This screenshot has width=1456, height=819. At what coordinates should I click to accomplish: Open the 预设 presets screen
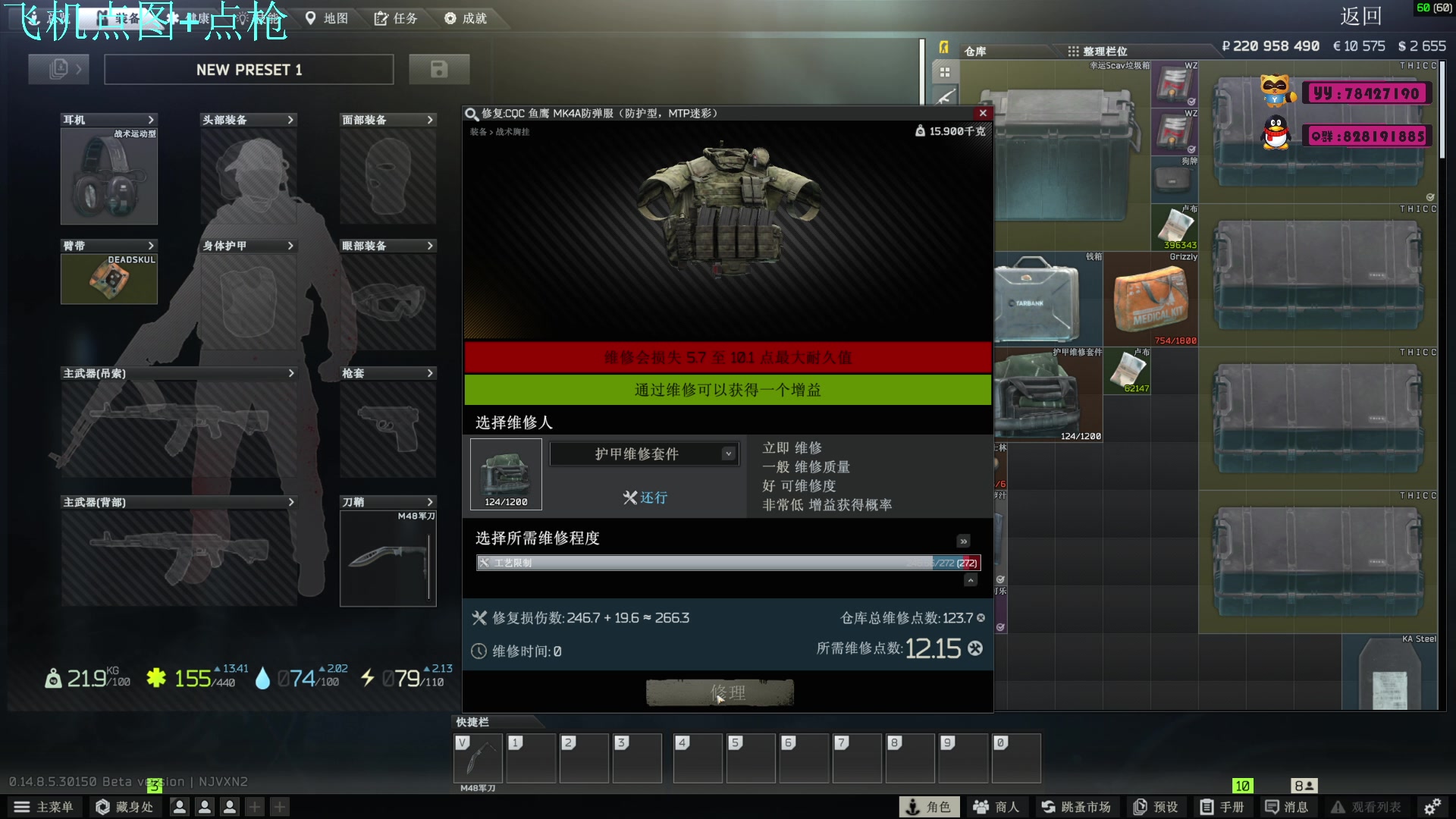coord(1156,807)
